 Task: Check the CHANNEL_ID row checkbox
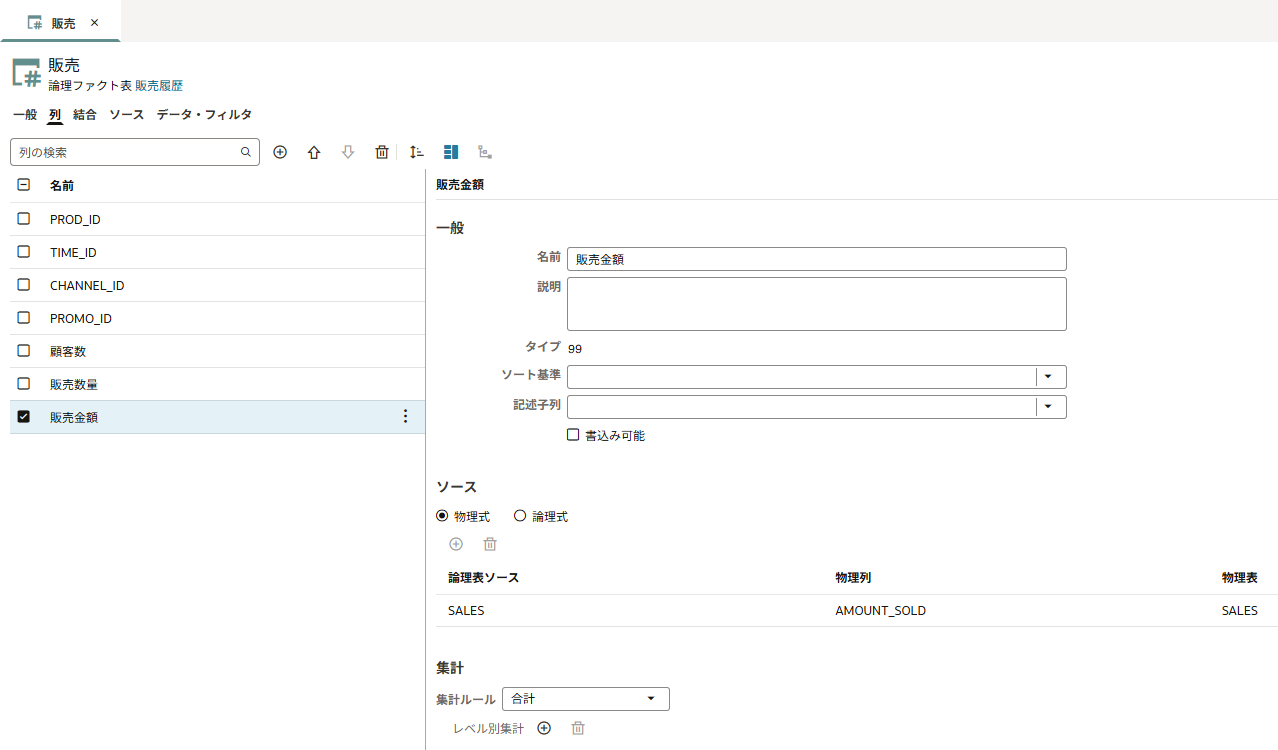[x=24, y=284]
